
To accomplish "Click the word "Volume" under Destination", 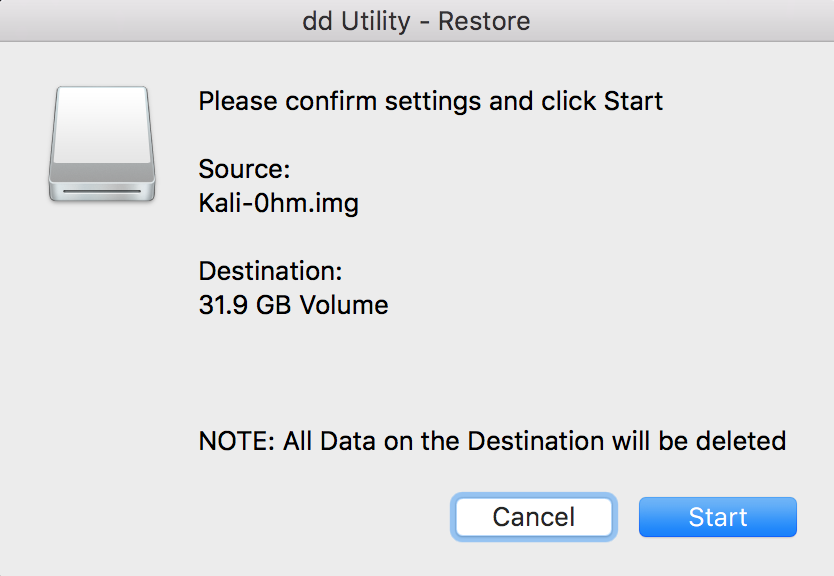I will 344,305.
